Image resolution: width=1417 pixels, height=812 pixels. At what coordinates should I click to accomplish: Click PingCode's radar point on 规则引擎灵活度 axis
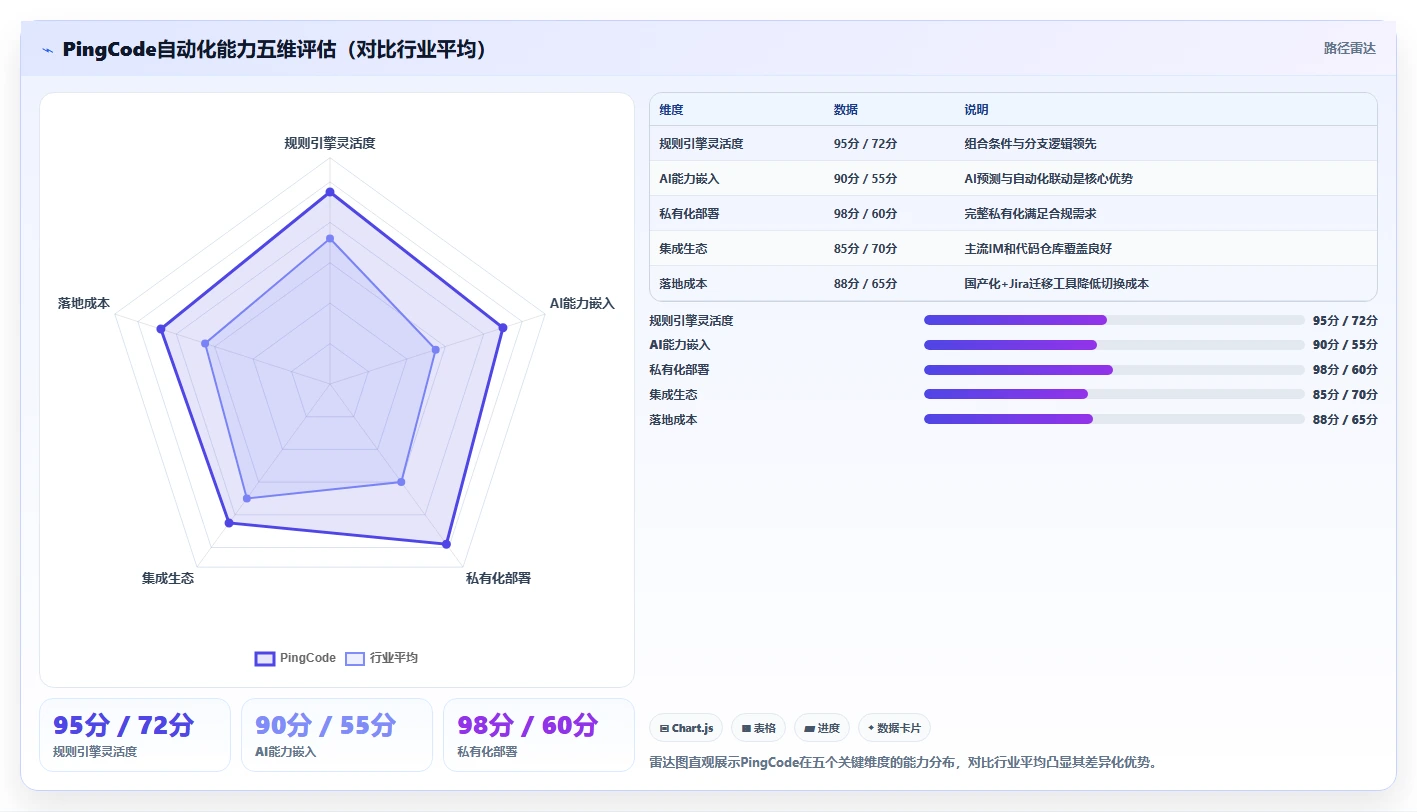pyautogui.click(x=330, y=191)
